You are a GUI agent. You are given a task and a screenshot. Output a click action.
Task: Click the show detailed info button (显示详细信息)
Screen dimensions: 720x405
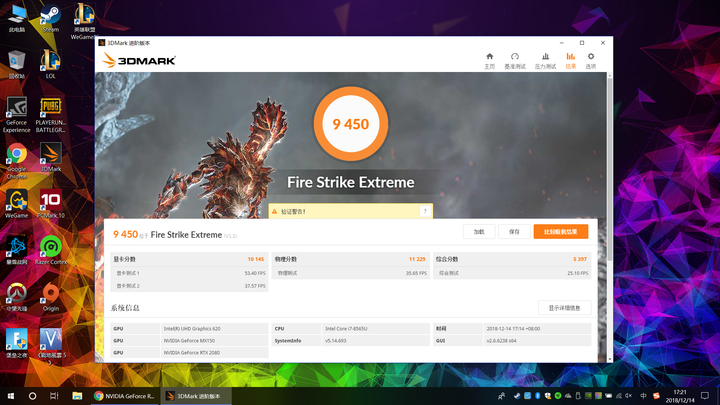click(x=564, y=308)
